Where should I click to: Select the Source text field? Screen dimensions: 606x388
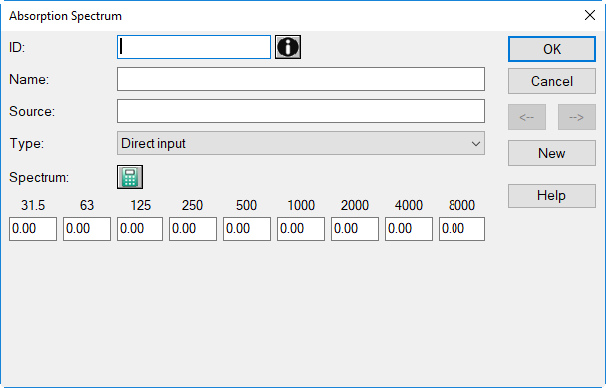coord(301,111)
